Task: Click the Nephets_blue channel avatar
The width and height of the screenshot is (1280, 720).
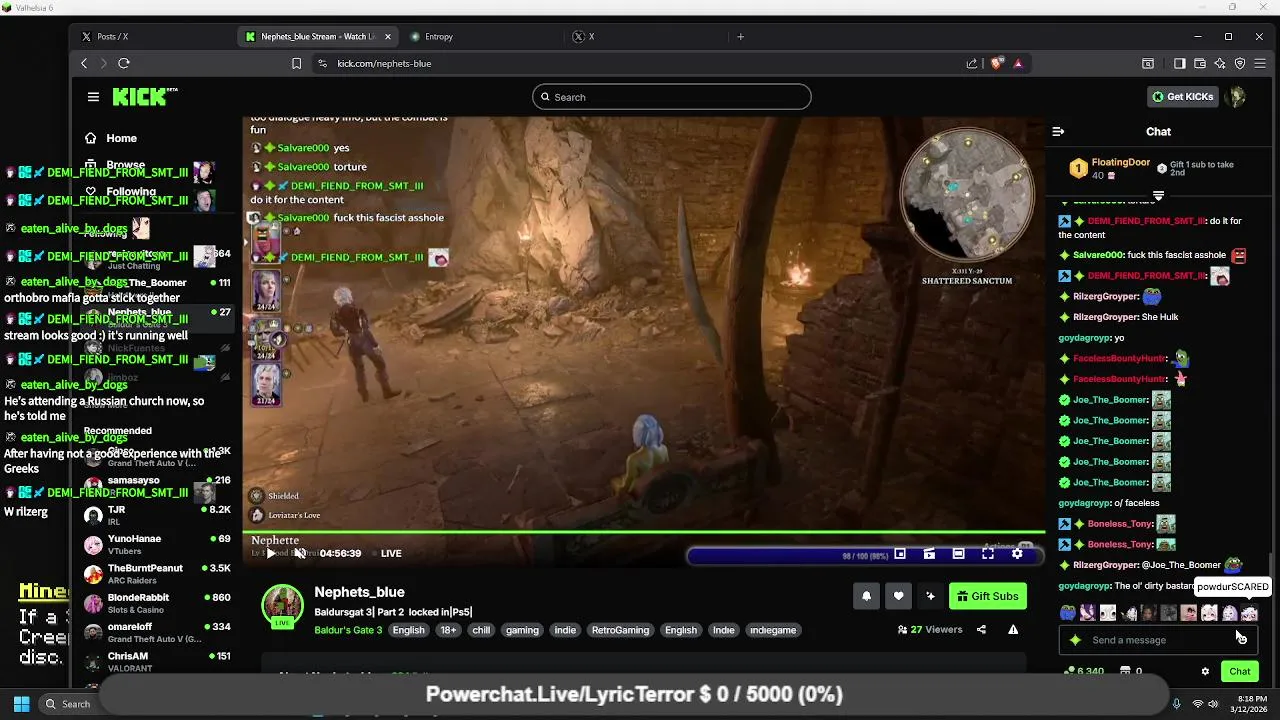Action: tap(282, 605)
